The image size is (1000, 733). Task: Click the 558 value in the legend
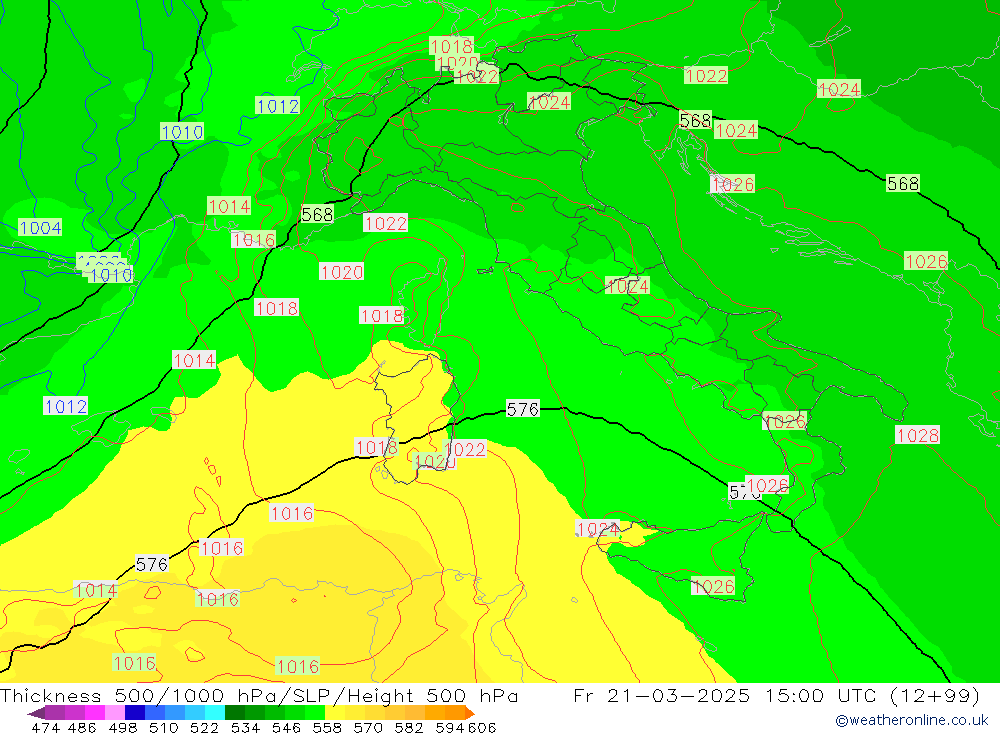327,727
